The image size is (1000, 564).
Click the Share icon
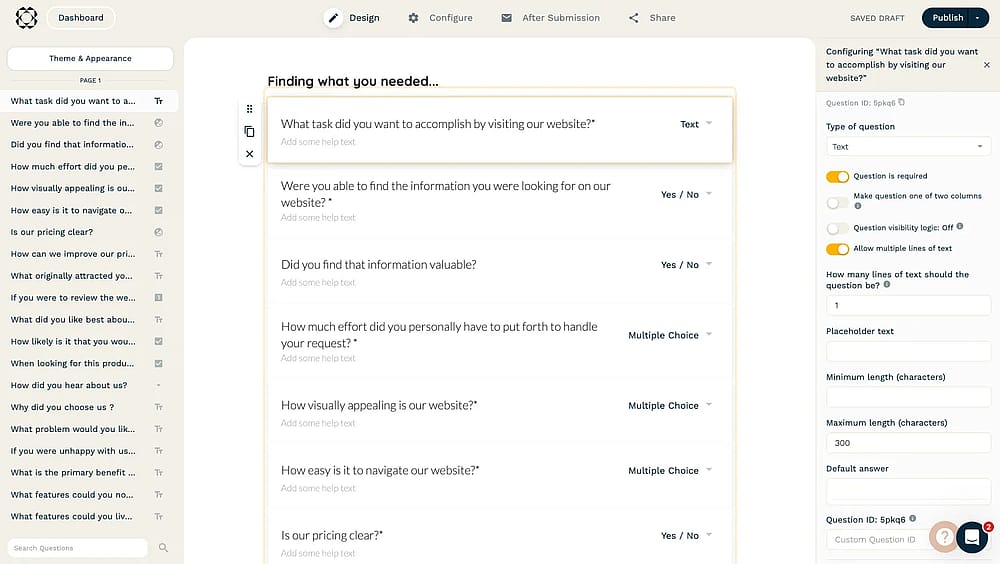633,18
